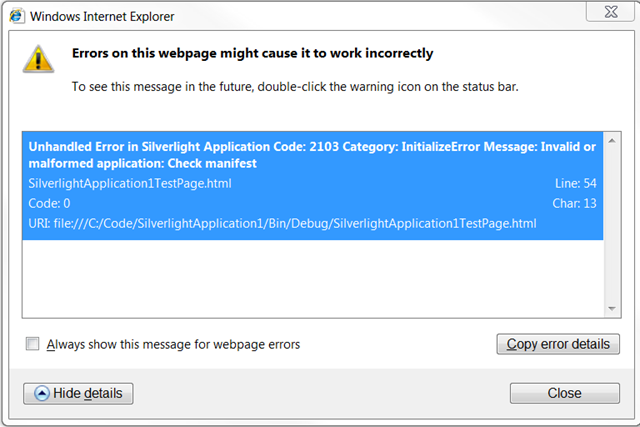Click the URI file path line

(x=282, y=224)
